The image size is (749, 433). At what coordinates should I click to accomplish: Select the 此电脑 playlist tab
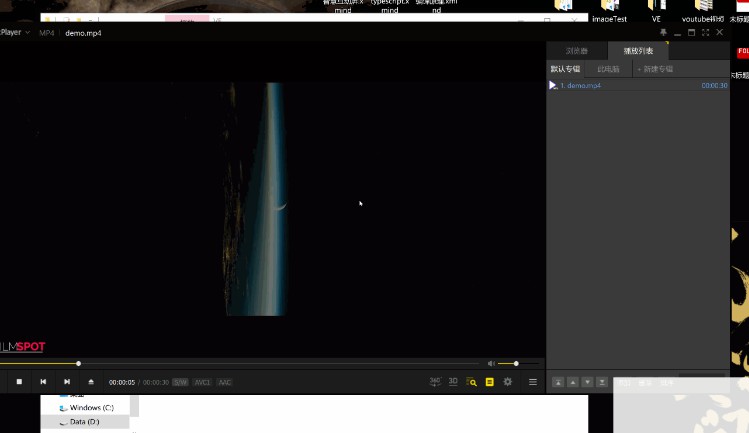click(x=608, y=69)
